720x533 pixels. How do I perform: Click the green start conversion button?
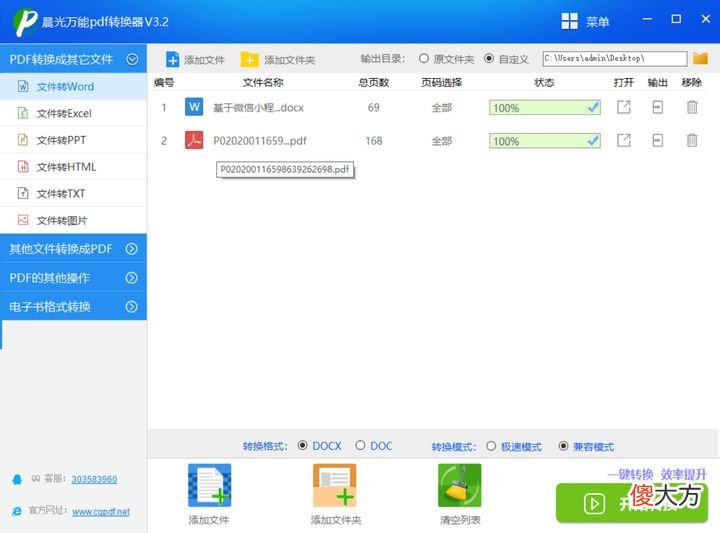point(632,503)
